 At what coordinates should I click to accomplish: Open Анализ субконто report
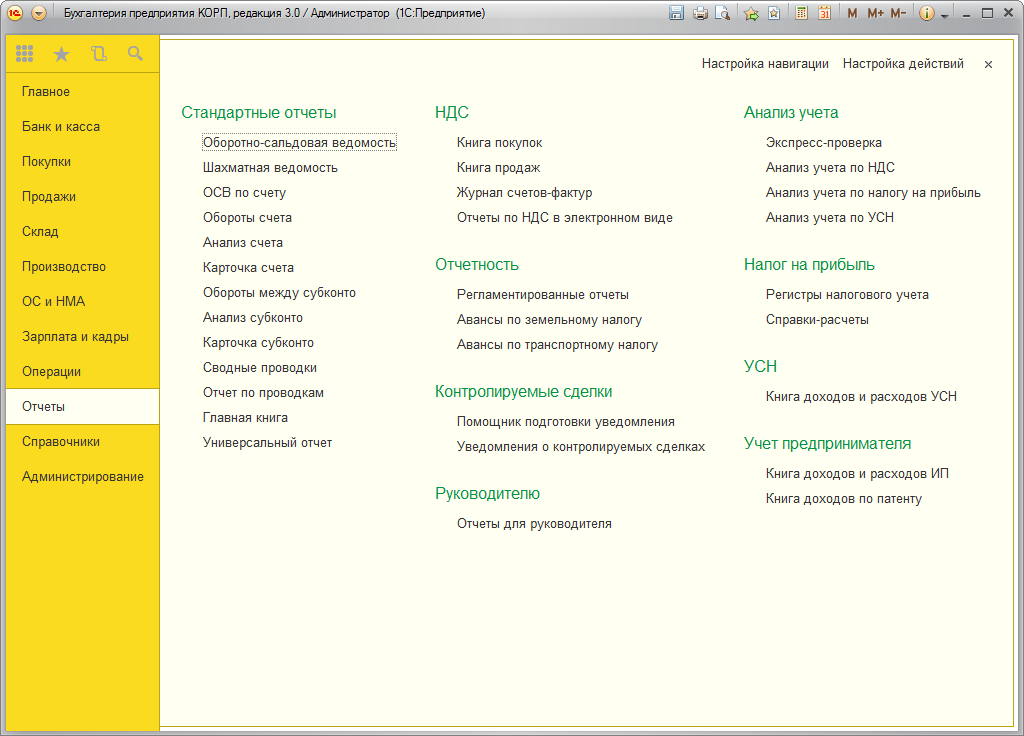pyautogui.click(x=253, y=317)
